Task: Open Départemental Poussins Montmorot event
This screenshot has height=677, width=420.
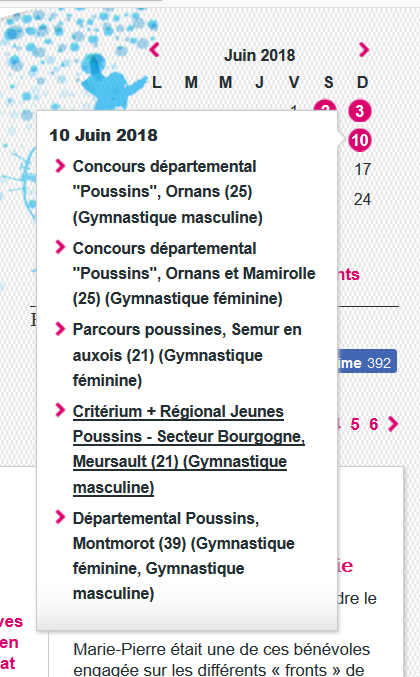Action: 183,556
